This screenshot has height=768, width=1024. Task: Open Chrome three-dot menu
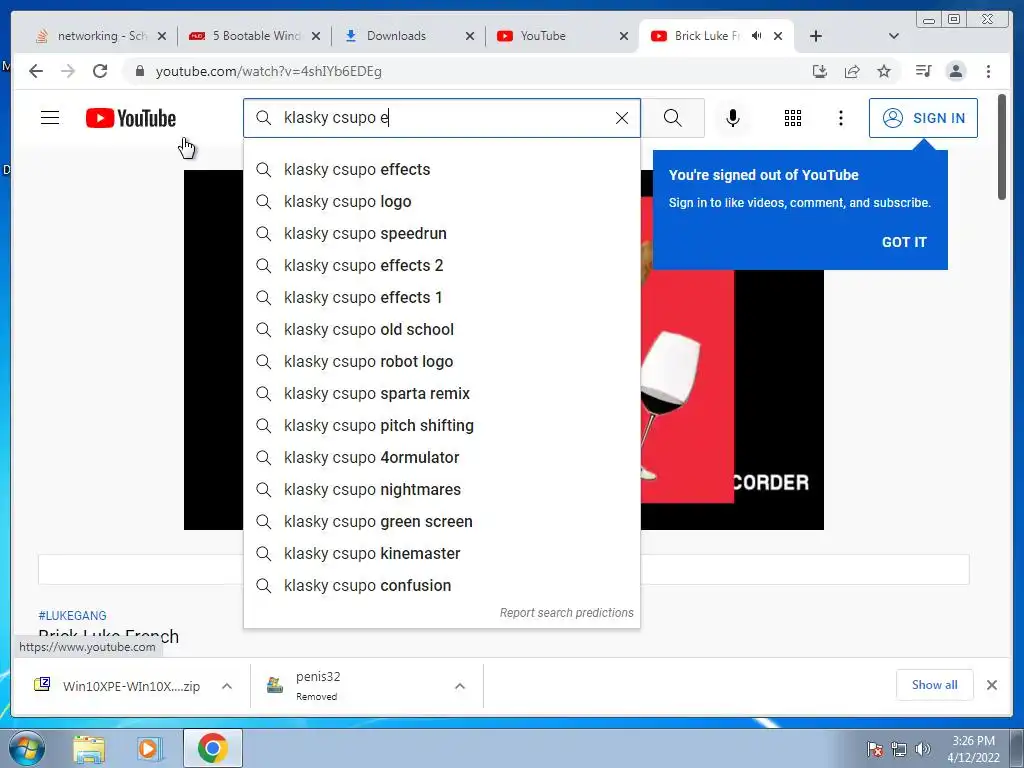tap(988, 71)
